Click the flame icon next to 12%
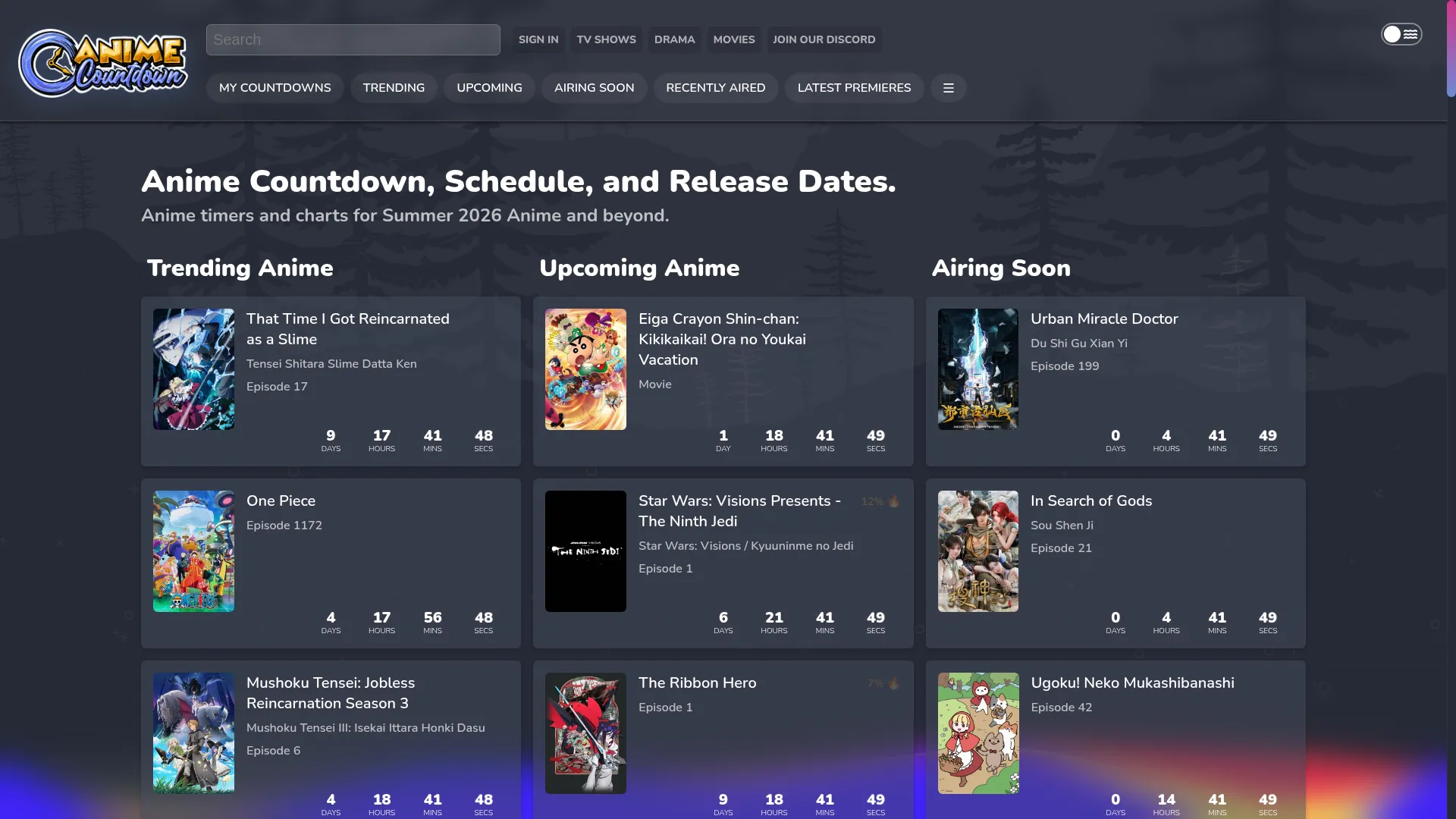Image resolution: width=1456 pixels, height=819 pixels. (x=894, y=501)
